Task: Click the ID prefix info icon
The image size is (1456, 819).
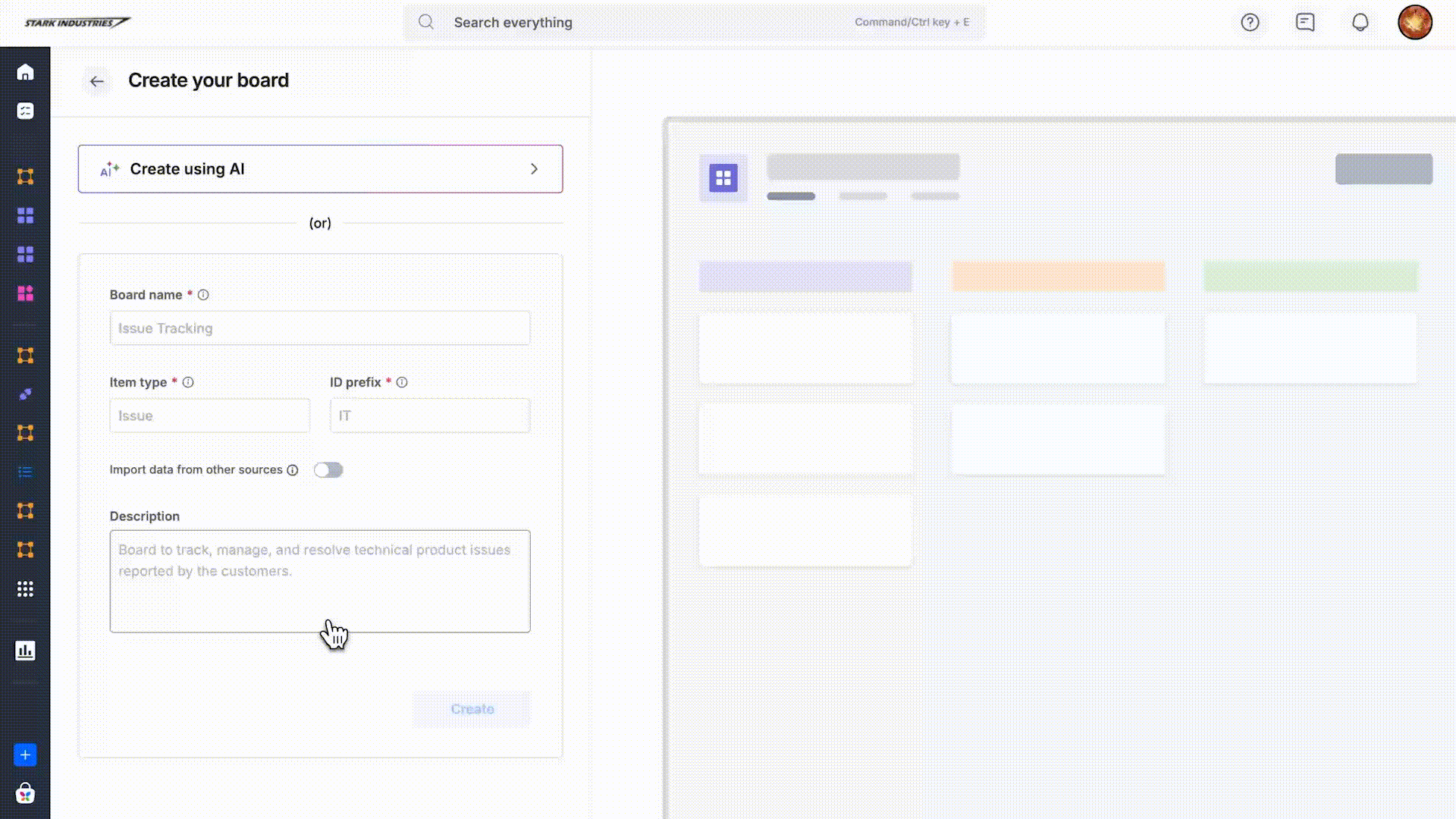Action: (402, 383)
